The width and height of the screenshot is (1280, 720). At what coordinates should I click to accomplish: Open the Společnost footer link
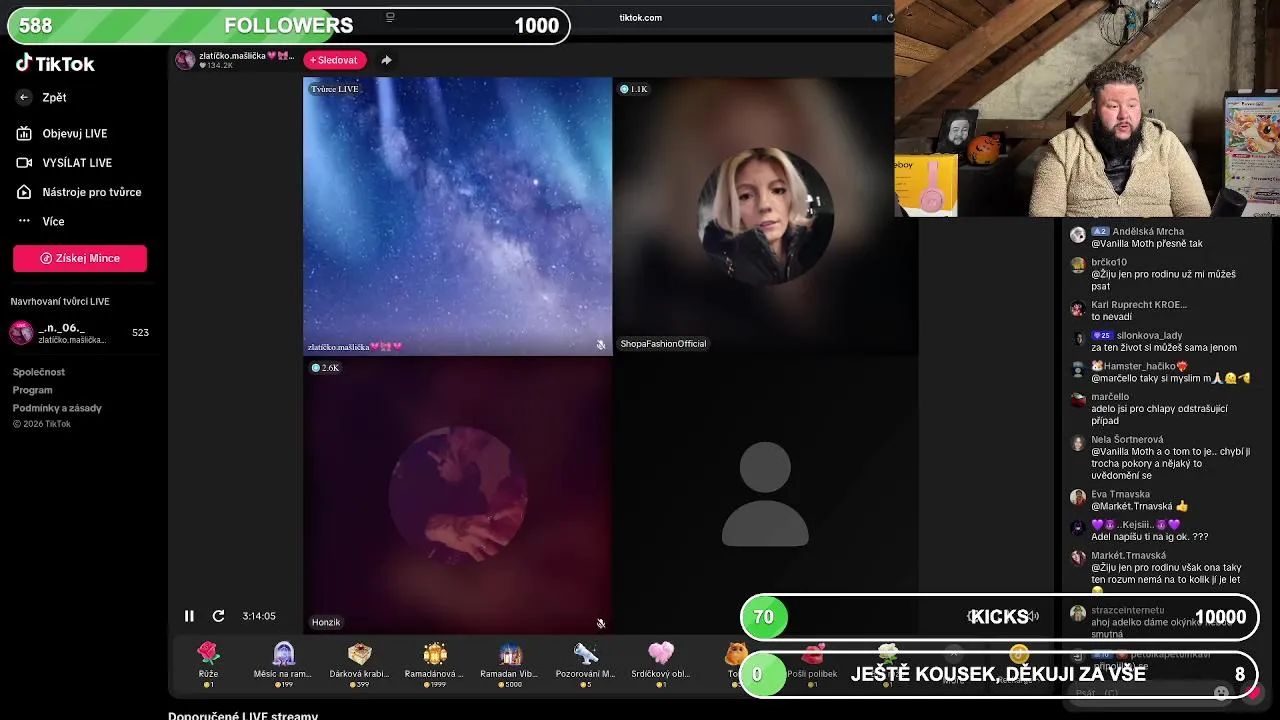click(x=39, y=372)
